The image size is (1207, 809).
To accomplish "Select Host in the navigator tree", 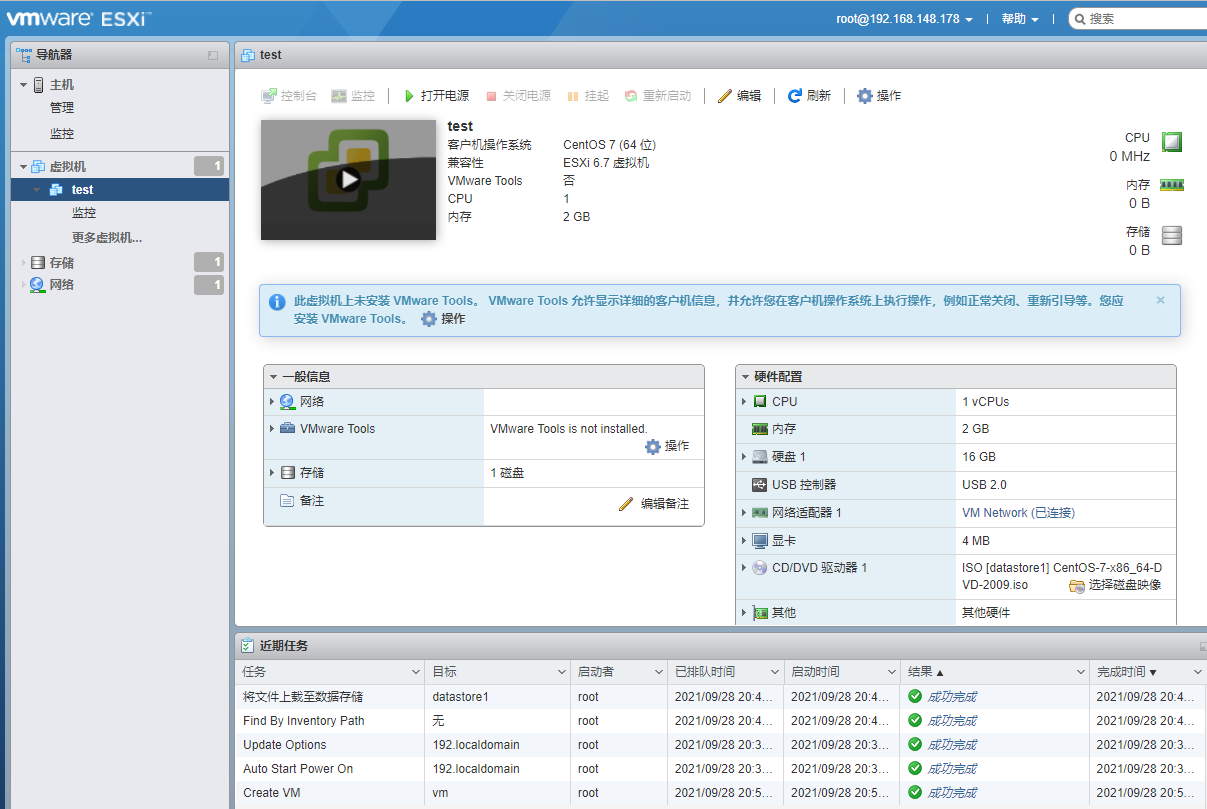I will 62,85.
